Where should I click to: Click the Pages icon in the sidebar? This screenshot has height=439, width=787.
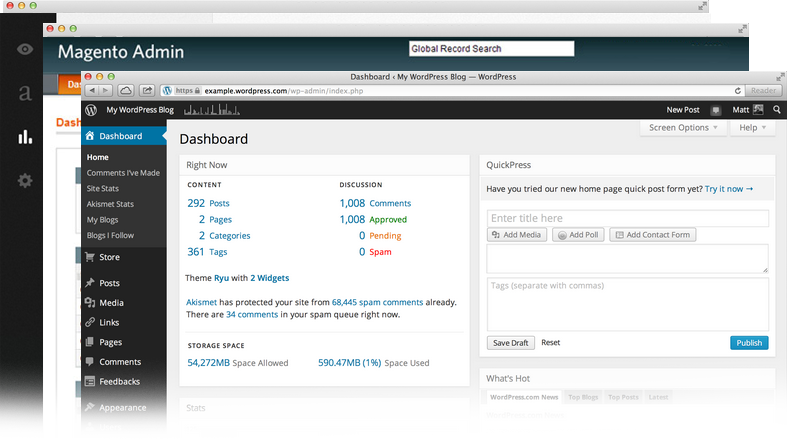click(90, 342)
